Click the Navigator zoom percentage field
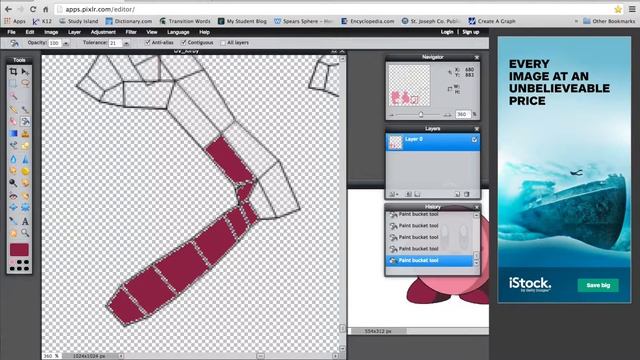Screen dimensions: 640x360 [462, 114]
